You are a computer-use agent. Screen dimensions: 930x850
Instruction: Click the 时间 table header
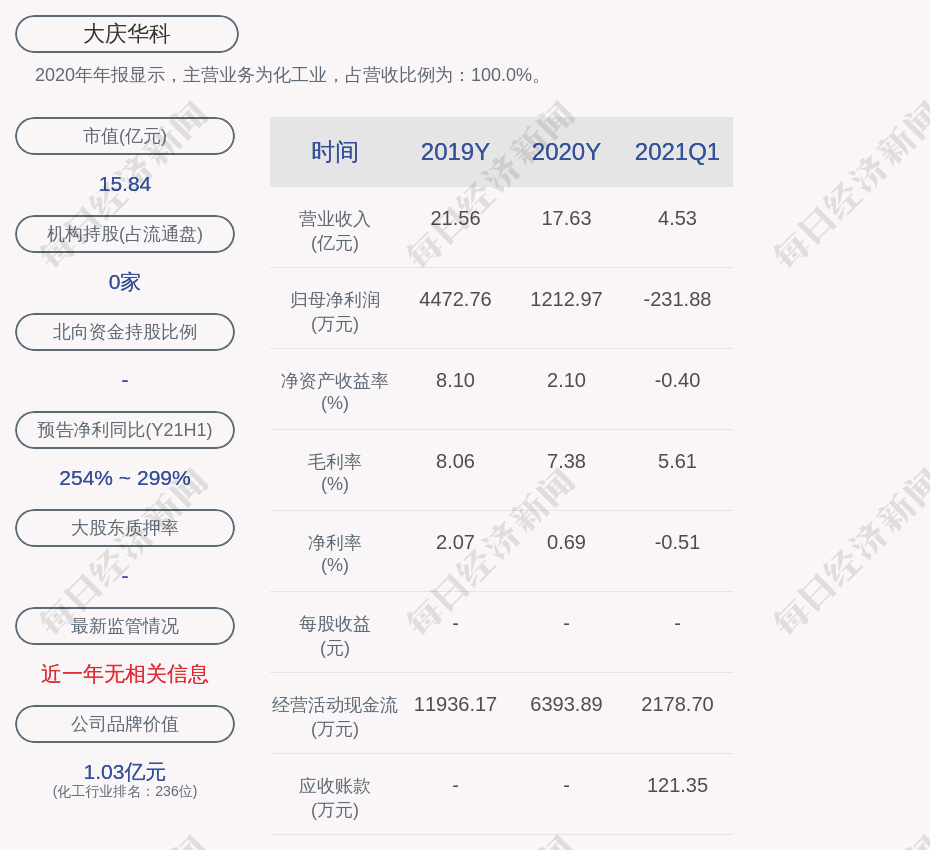[x=335, y=152]
